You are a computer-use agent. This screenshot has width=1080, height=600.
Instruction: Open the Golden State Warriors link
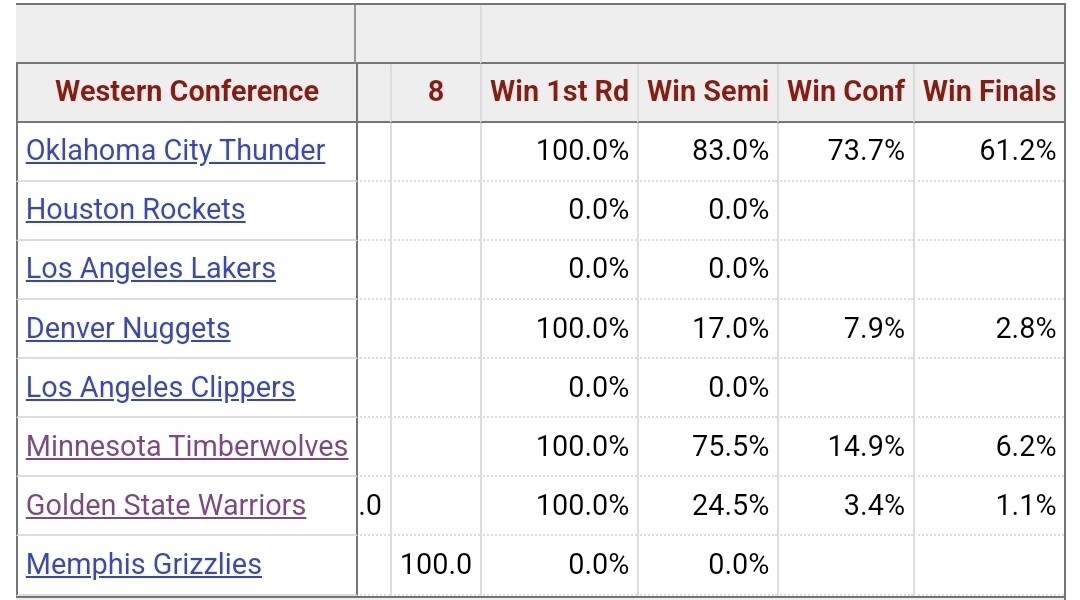[166, 505]
